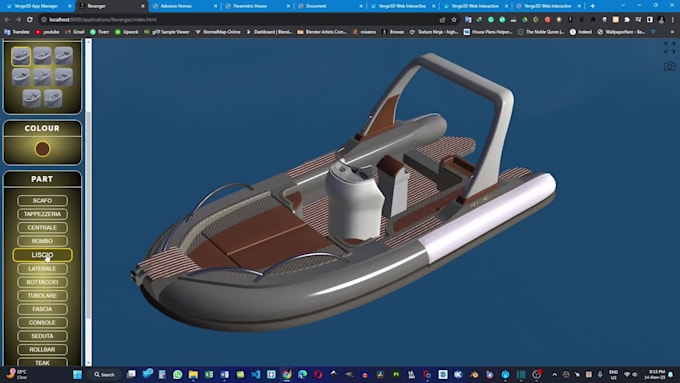The image size is (680, 383).
Task: Pick the ROMBO part button
Action: 42,241
